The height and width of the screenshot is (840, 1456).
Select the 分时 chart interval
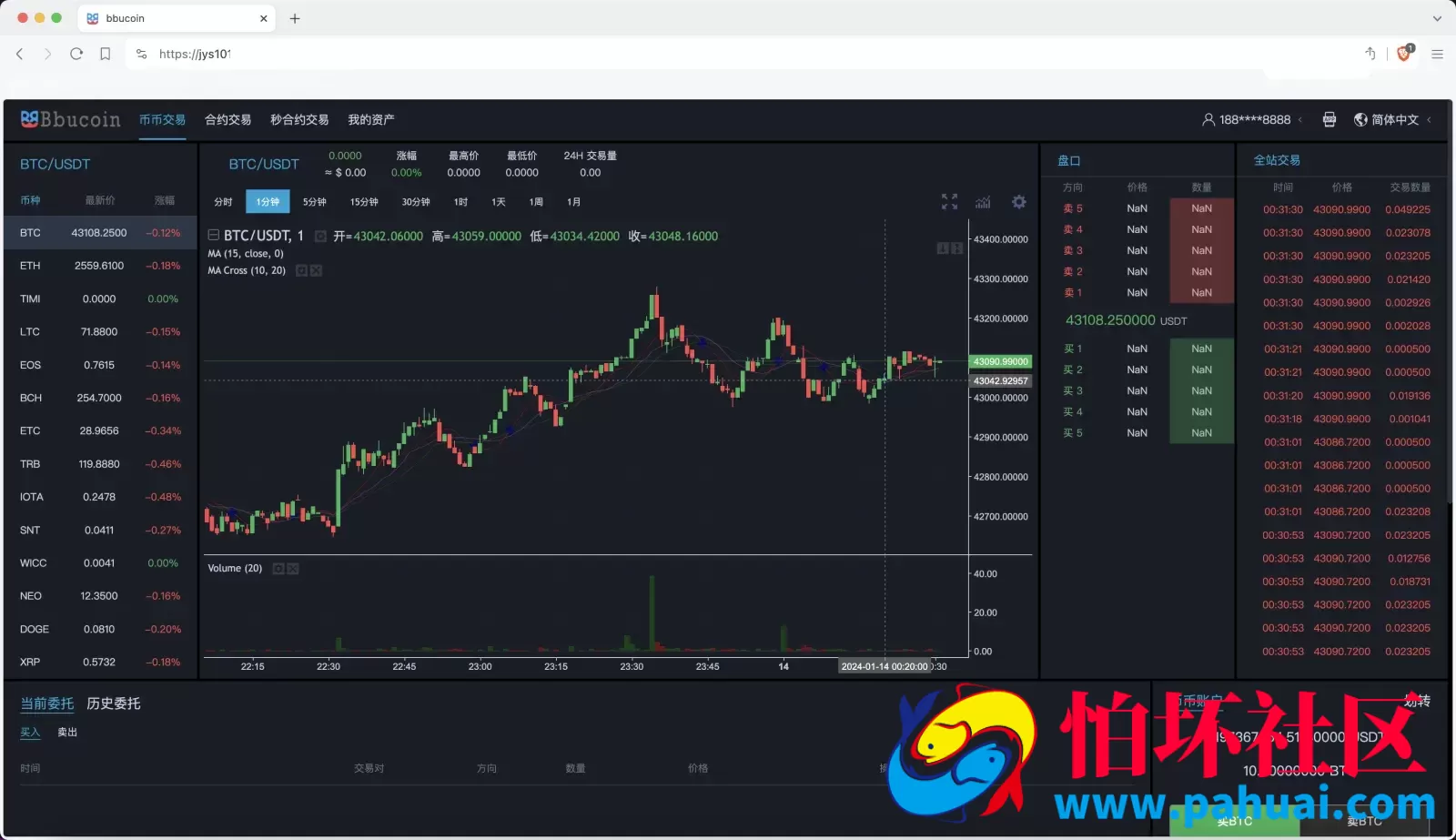point(223,202)
